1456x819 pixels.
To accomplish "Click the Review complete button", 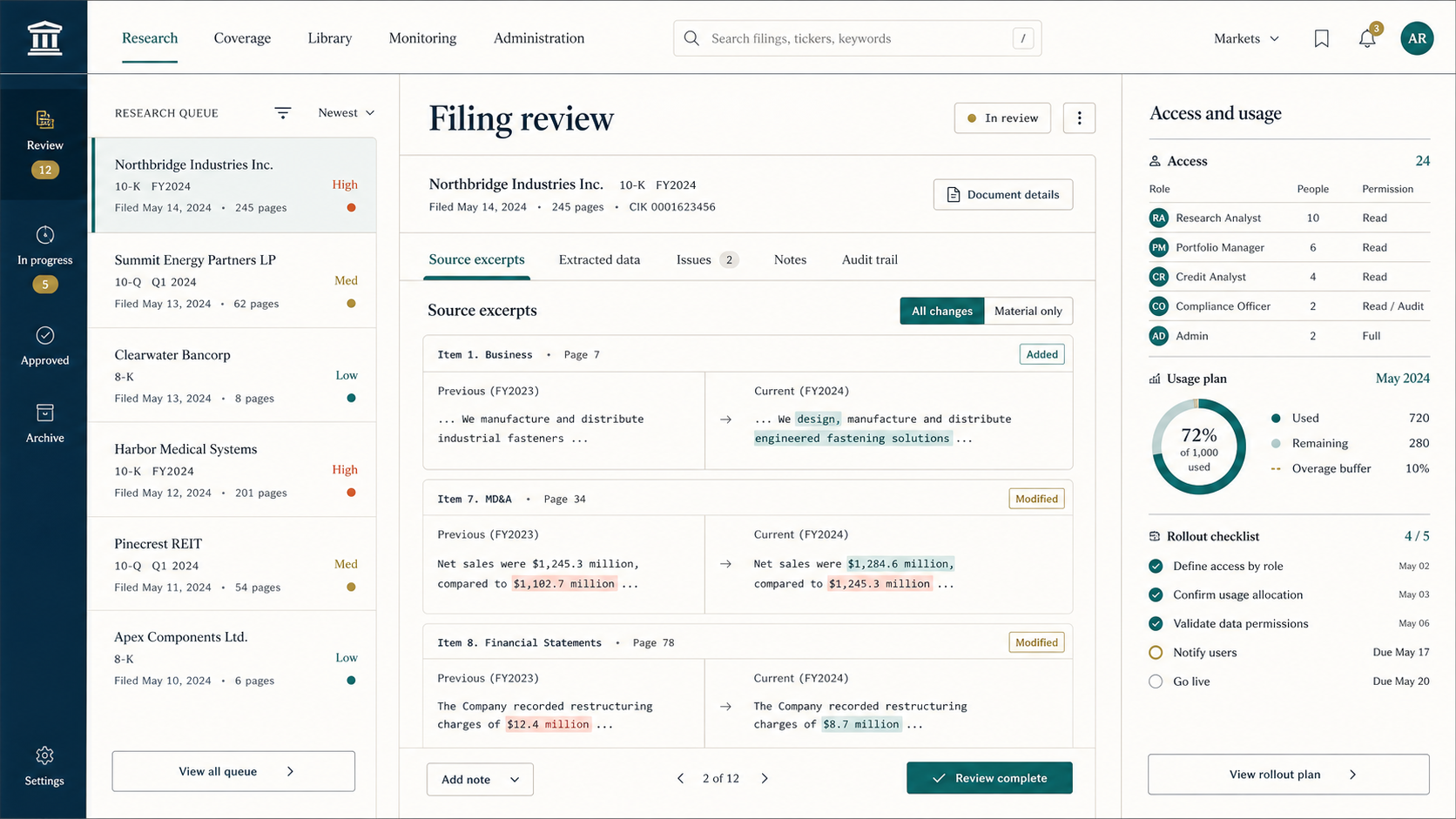I will [x=989, y=778].
